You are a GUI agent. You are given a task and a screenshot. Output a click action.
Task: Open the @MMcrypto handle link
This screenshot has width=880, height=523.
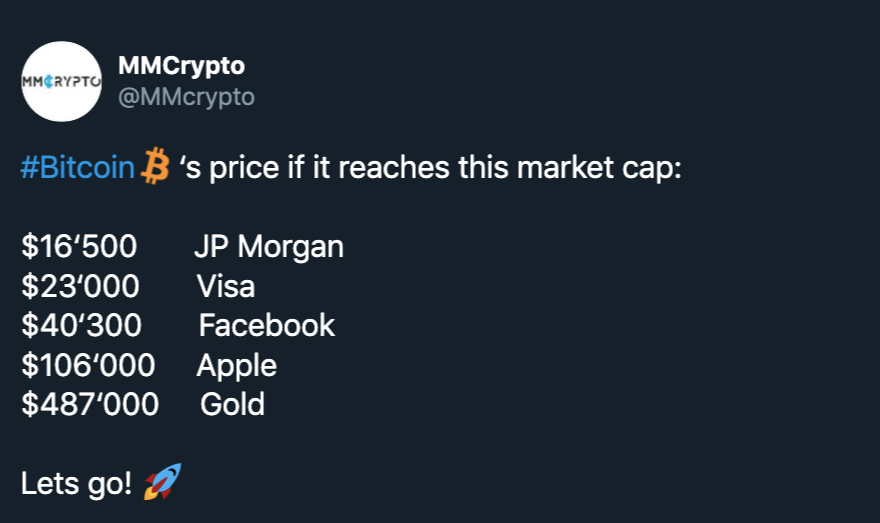coord(186,97)
